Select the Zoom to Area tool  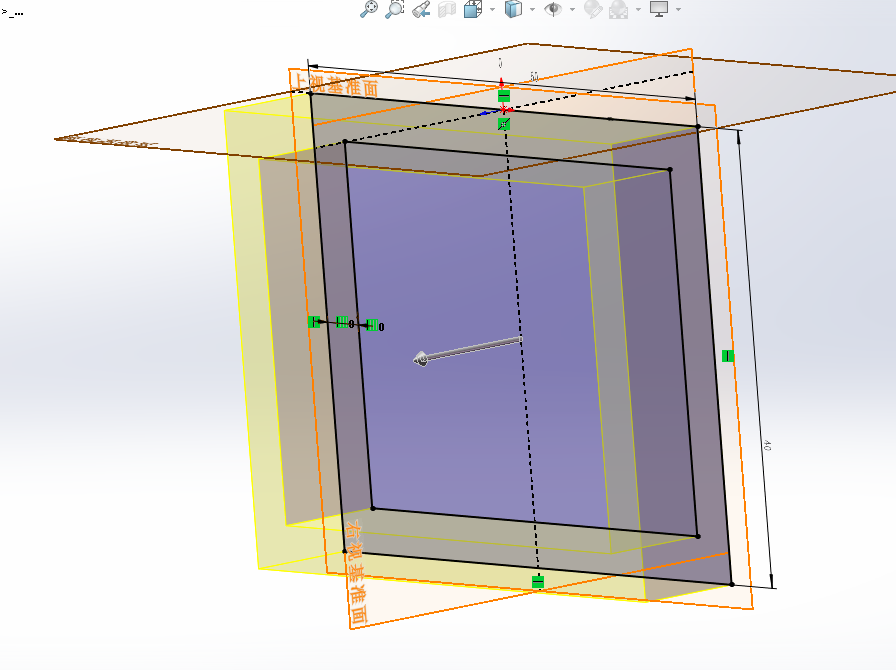point(395,9)
